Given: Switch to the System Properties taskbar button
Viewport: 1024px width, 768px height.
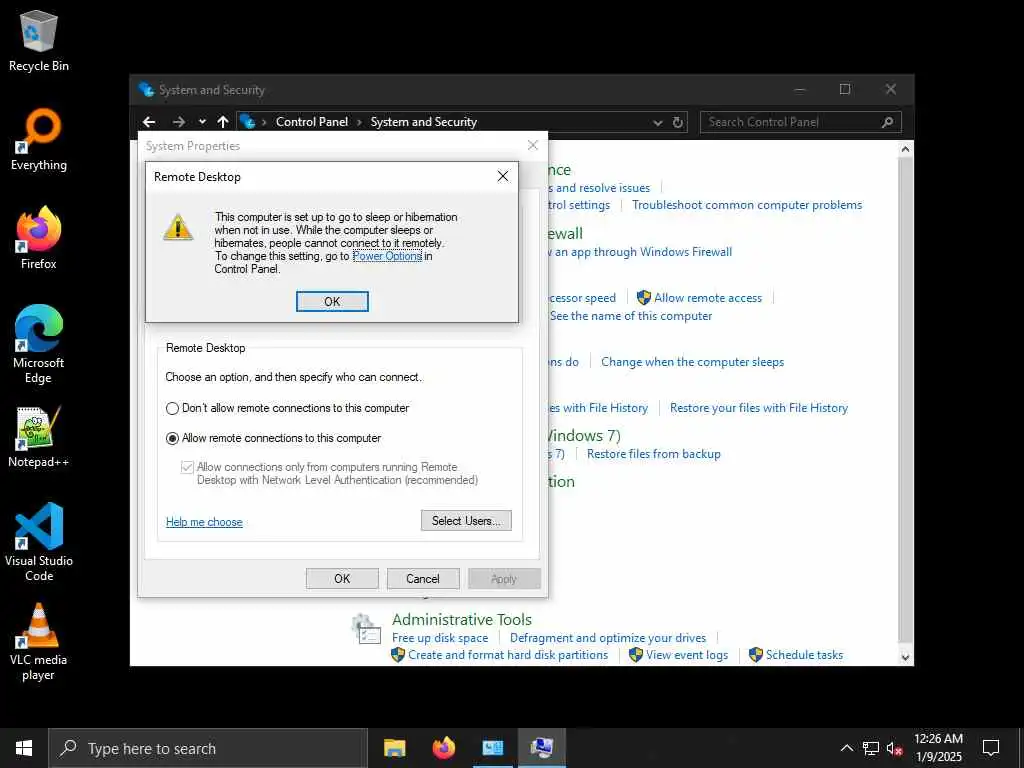Looking at the screenshot, I should [542, 748].
